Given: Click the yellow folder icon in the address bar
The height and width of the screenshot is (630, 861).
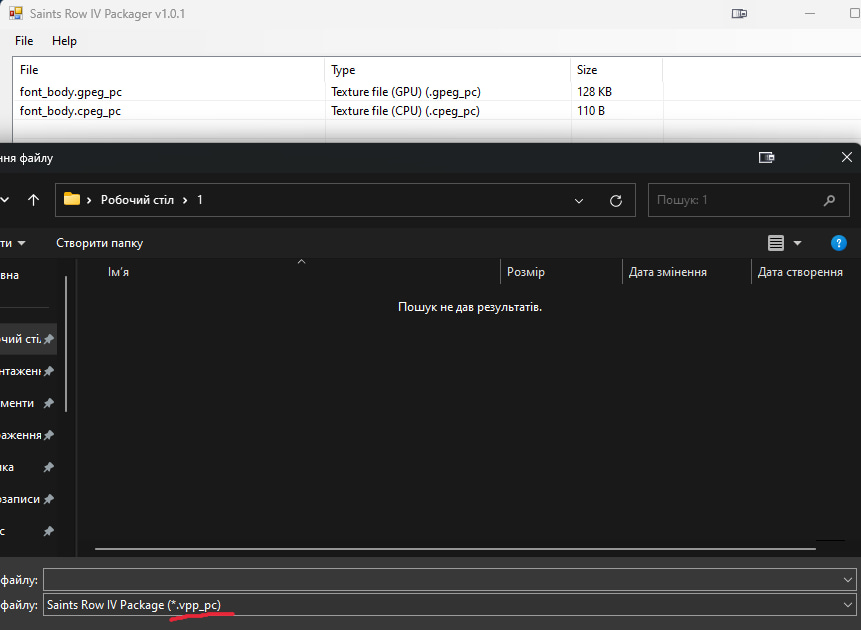Looking at the screenshot, I should click(x=72, y=199).
